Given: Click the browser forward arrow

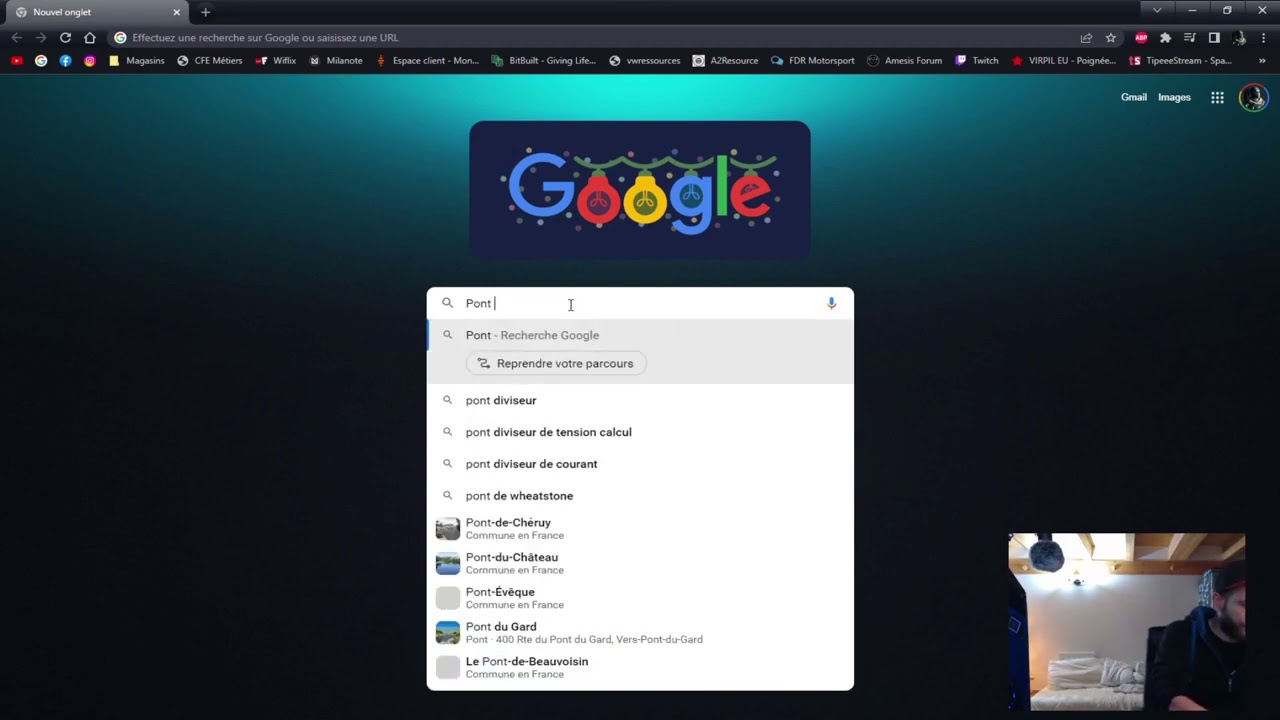Looking at the screenshot, I should (41, 38).
